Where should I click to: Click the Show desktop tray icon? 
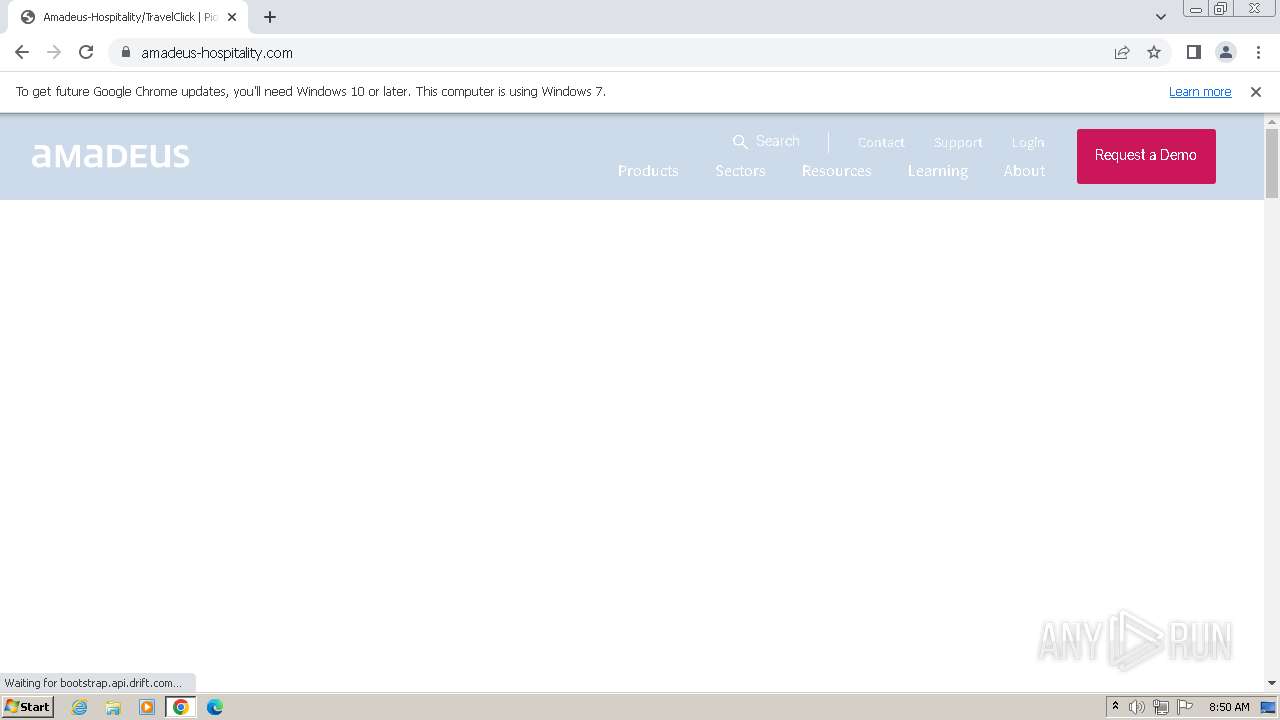coord(1269,707)
